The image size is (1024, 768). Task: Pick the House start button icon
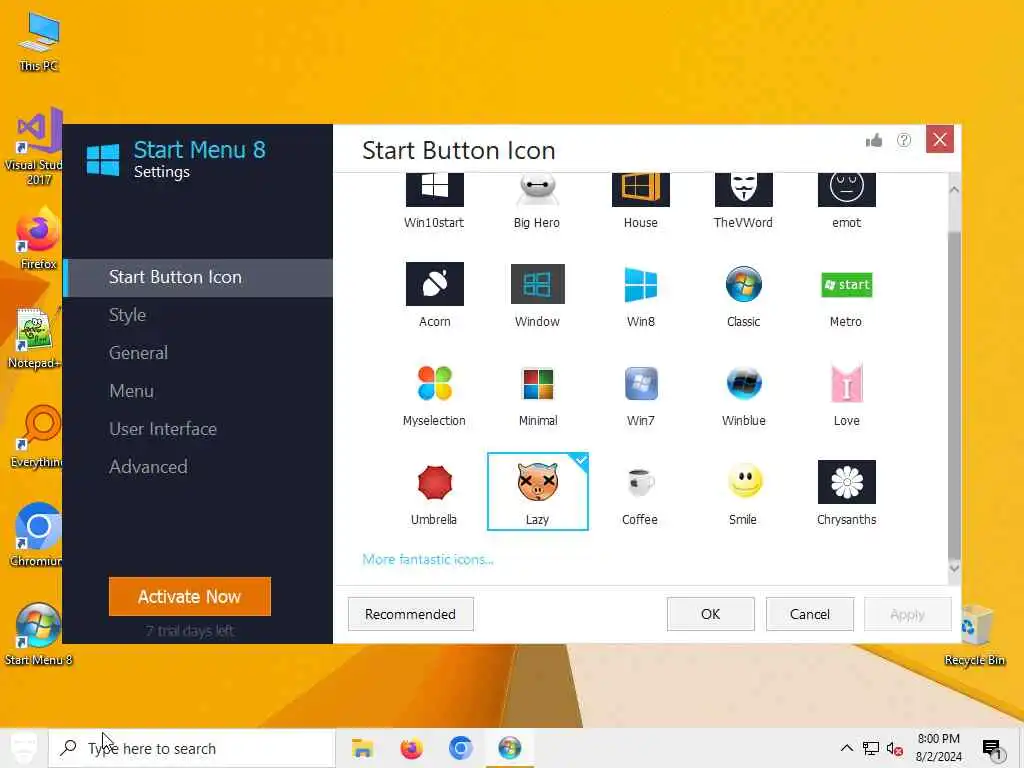pyautogui.click(x=641, y=189)
